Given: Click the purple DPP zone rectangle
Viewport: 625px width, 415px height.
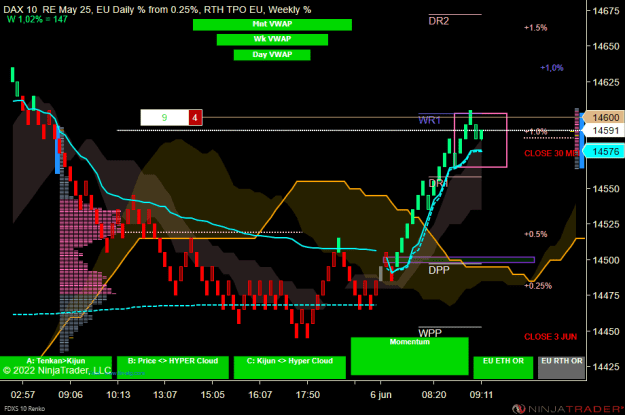Looking at the screenshot, I should 459,260.
